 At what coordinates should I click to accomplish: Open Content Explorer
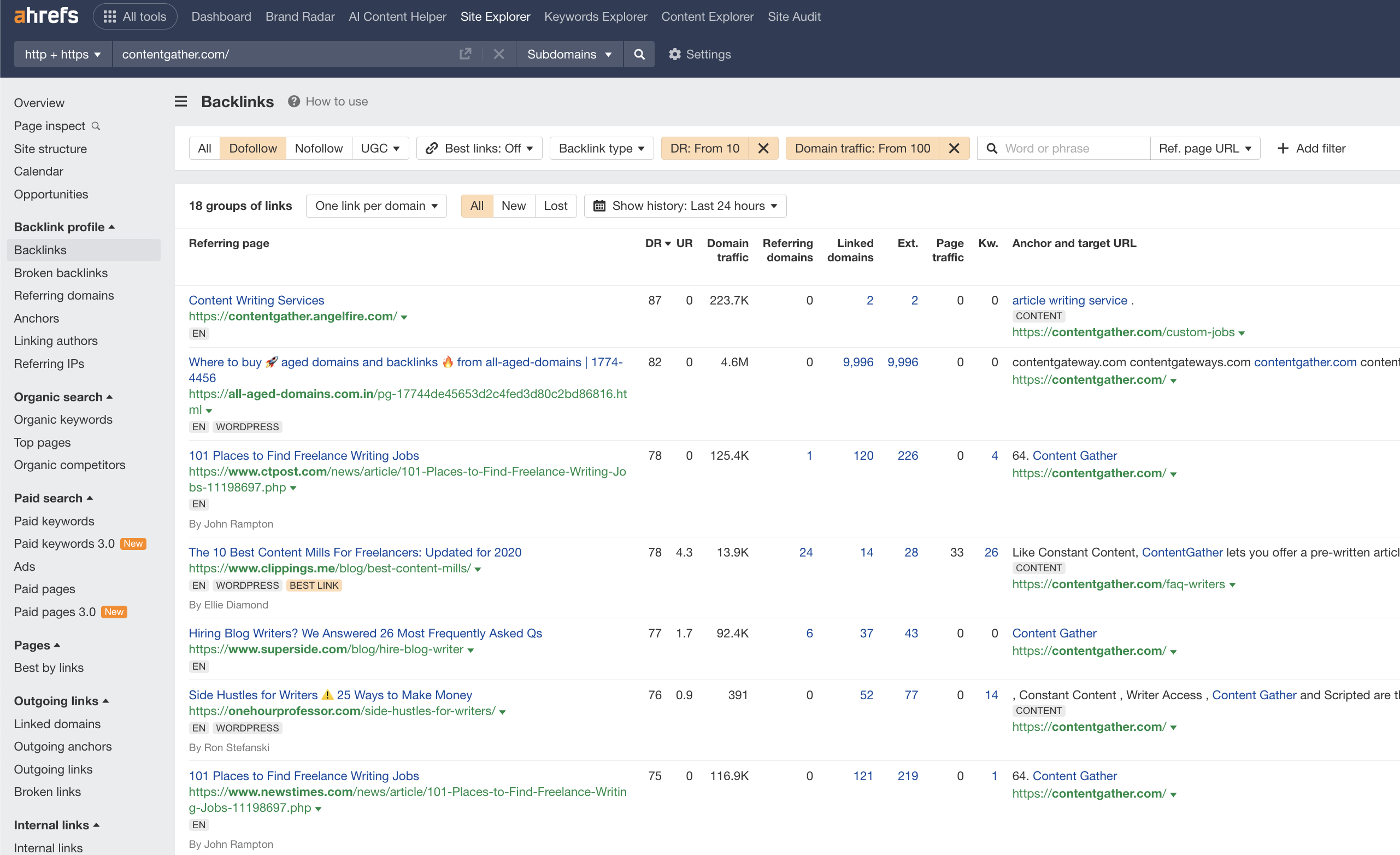707,16
